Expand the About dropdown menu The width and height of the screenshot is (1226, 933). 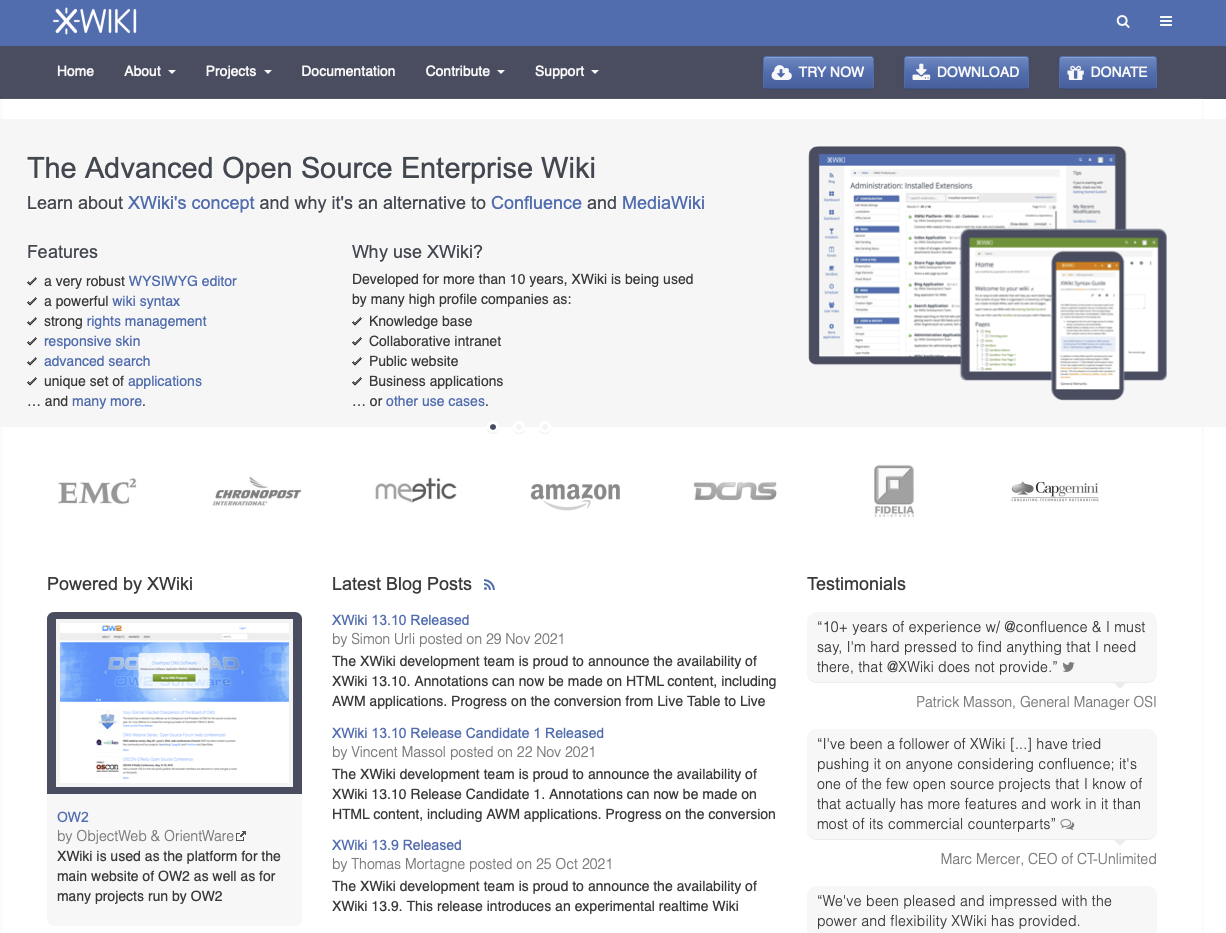coord(150,71)
